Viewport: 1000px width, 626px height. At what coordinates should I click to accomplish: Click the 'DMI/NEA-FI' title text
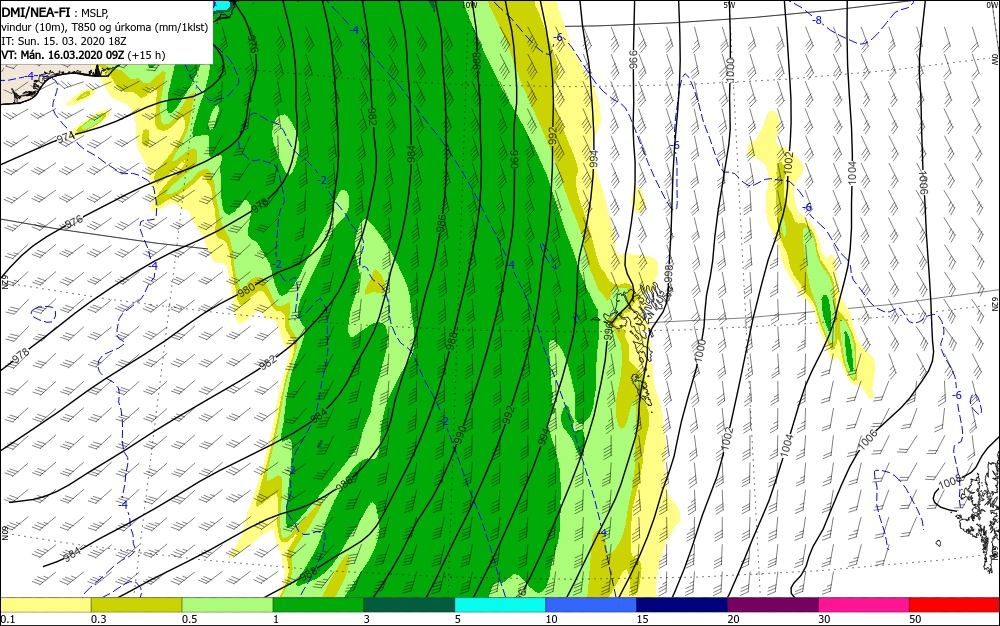[36, 11]
